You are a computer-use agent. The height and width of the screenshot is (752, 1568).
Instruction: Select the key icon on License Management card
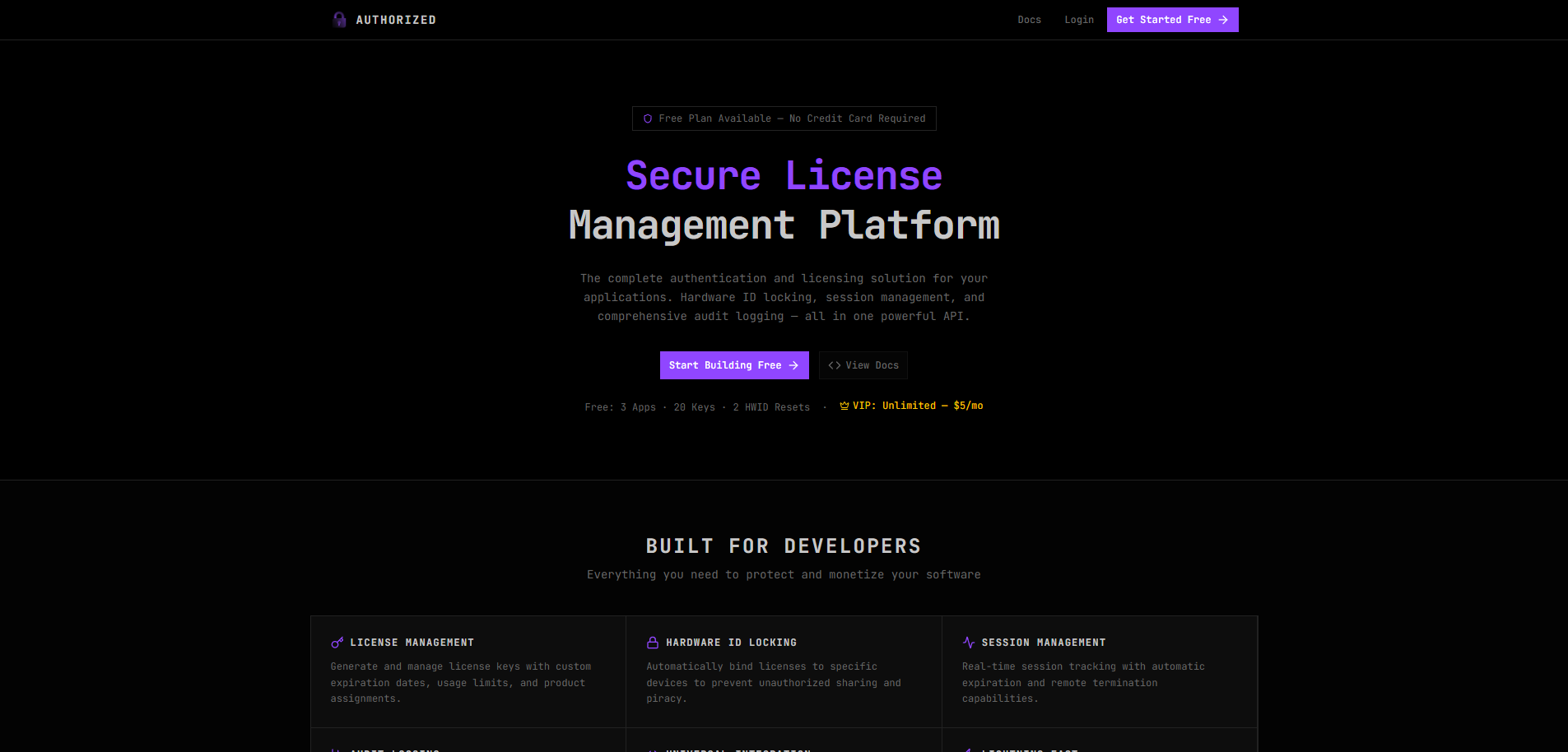(x=336, y=642)
